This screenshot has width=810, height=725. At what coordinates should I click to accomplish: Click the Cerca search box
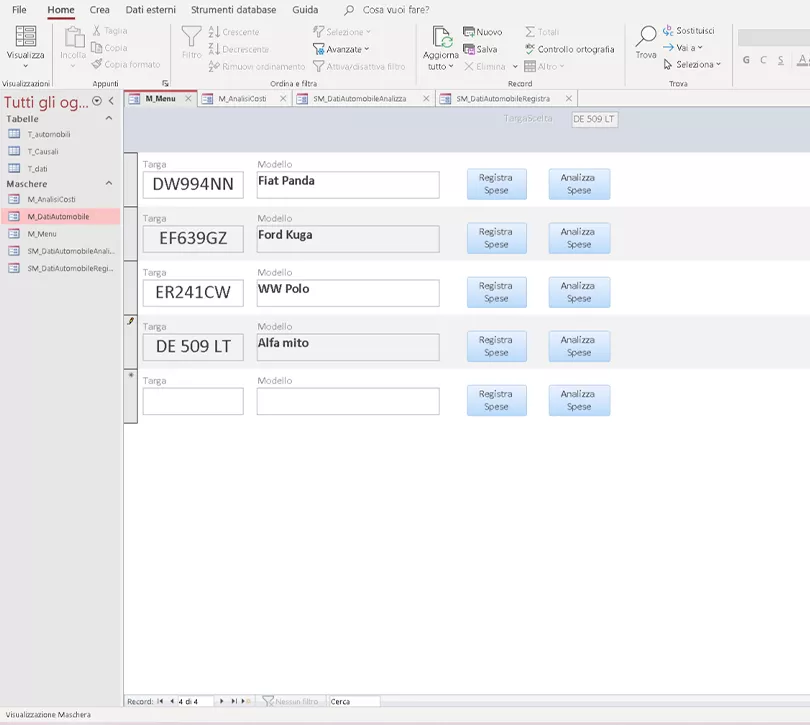pos(354,701)
